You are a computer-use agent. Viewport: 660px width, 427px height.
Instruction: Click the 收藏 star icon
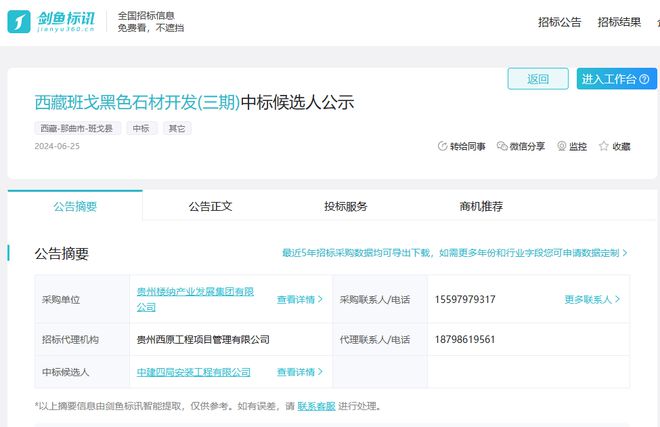coord(604,146)
